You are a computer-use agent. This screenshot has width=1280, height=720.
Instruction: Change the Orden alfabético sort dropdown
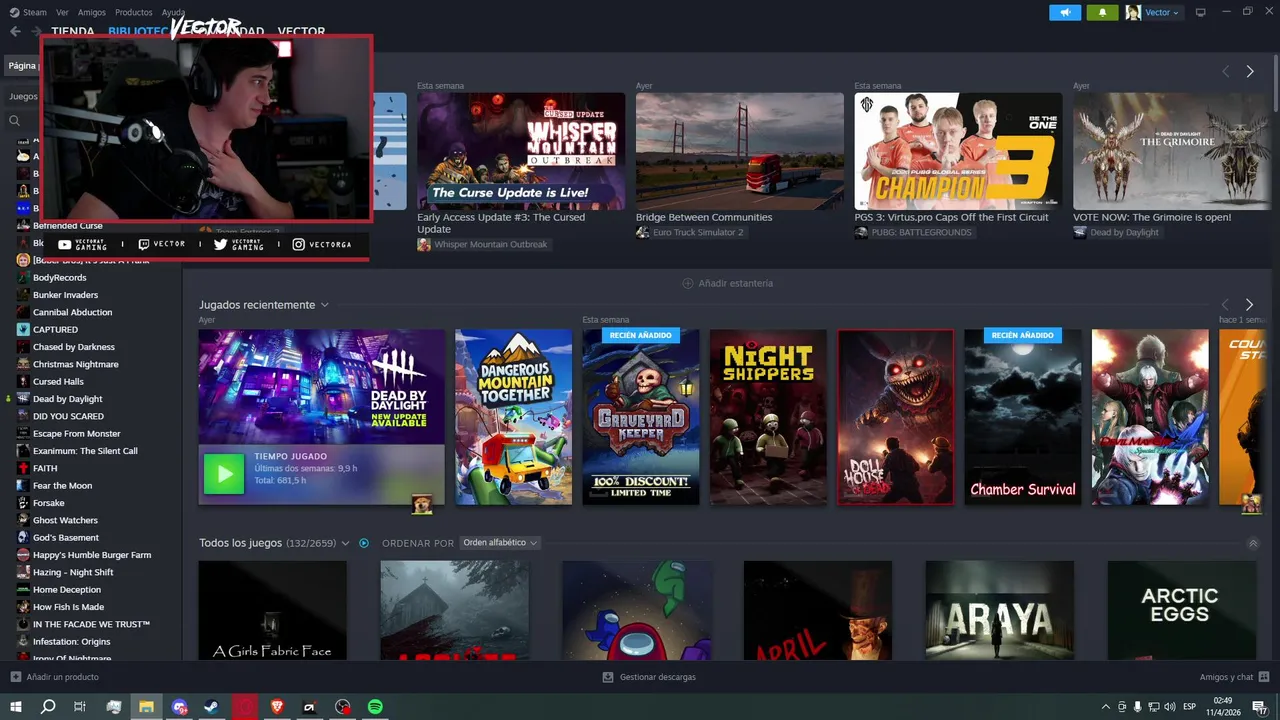(501, 543)
